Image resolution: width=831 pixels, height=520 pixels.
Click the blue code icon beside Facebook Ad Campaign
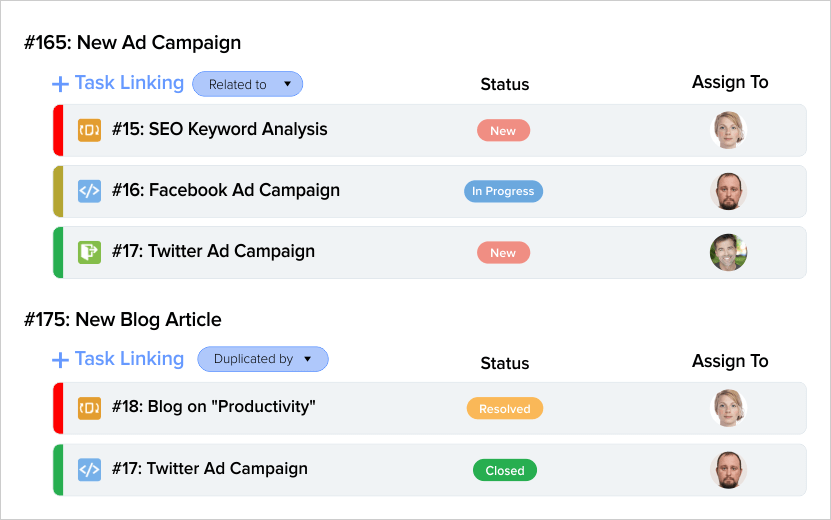coord(89,191)
